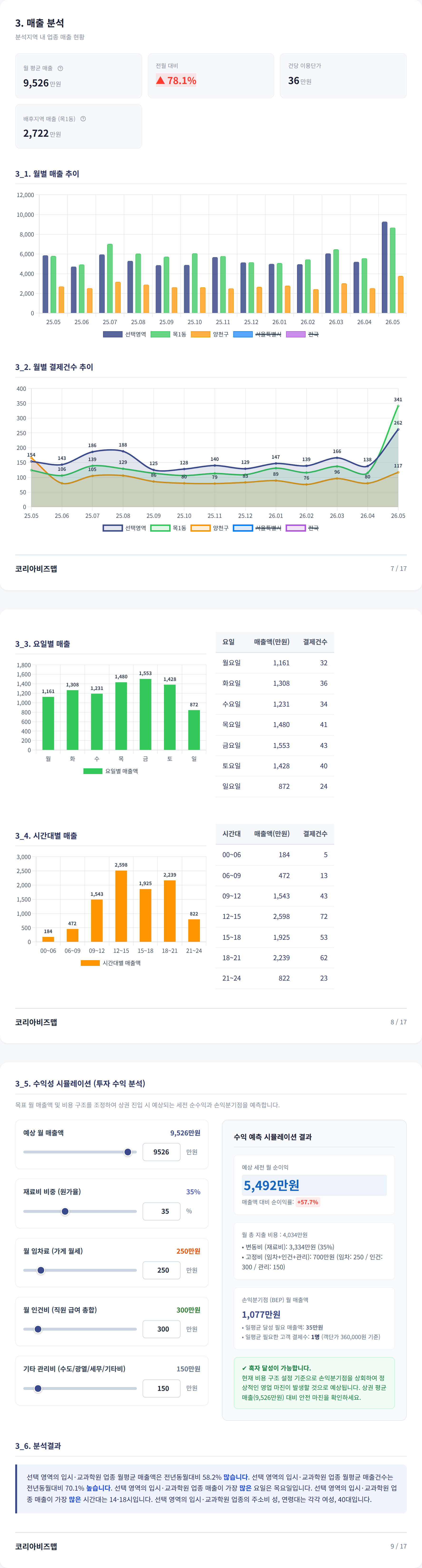Click the 250 rent input field
Screen dimensions: 422x1568
161,1270
